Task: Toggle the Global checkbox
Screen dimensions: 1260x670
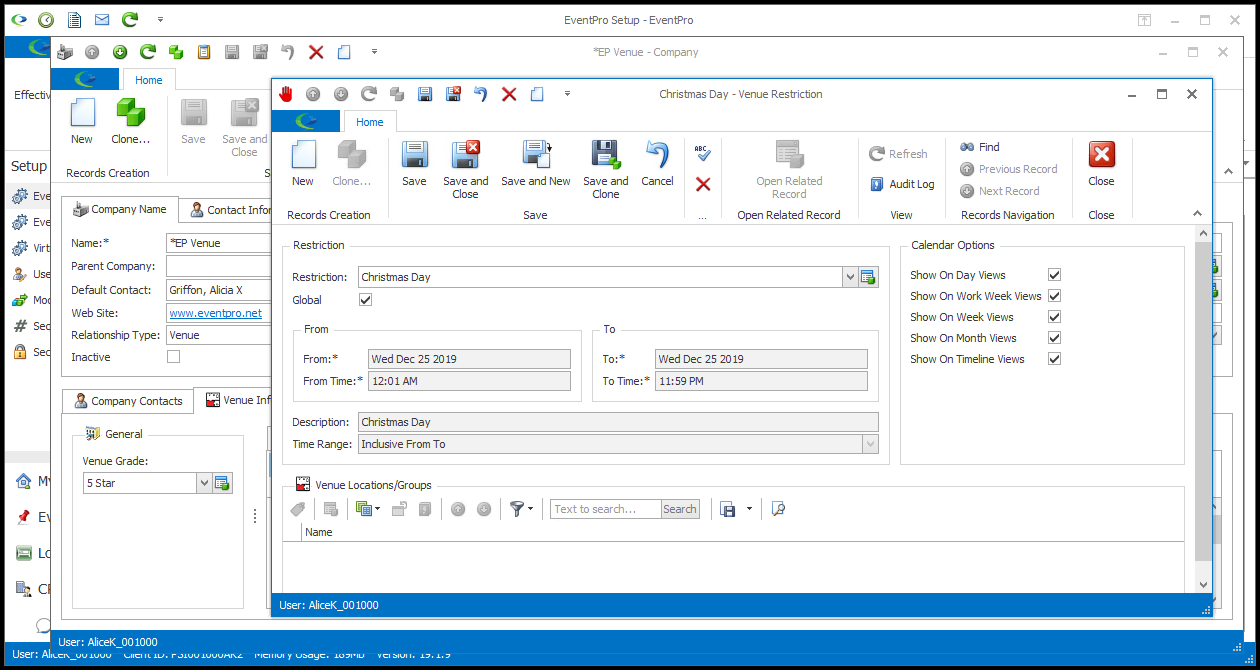Action: point(365,300)
